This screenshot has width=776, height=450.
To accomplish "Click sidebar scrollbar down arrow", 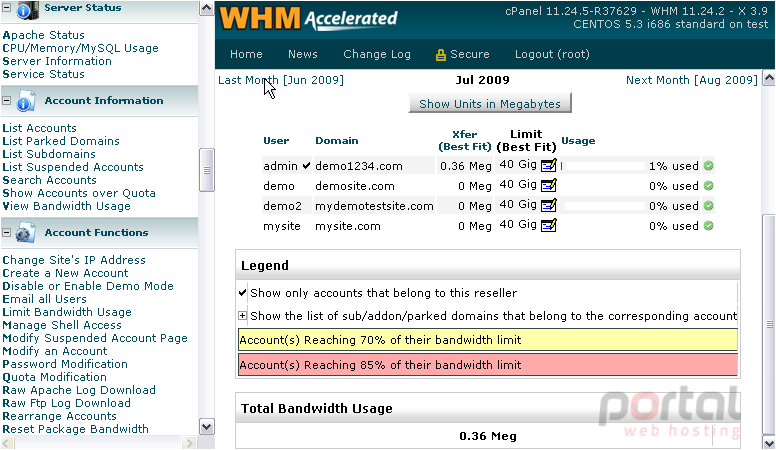I will 207,426.
